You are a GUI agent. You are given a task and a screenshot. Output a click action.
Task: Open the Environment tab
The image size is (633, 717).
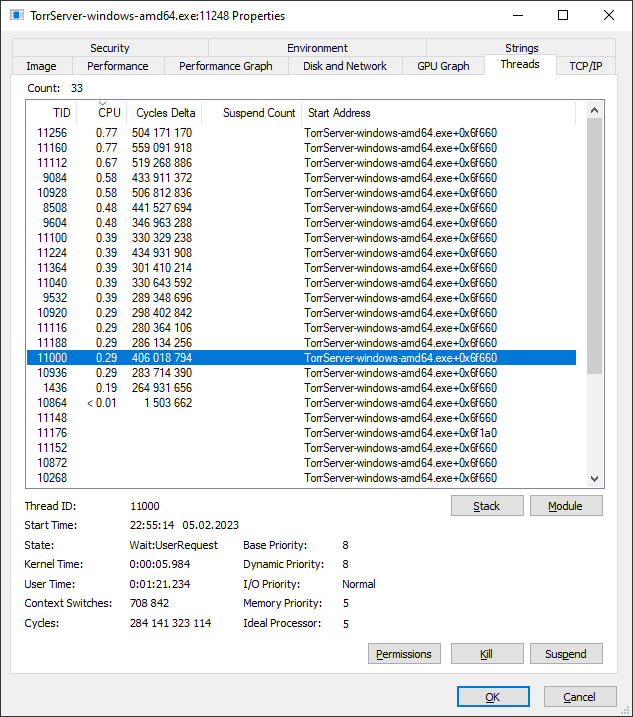point(317,48)
